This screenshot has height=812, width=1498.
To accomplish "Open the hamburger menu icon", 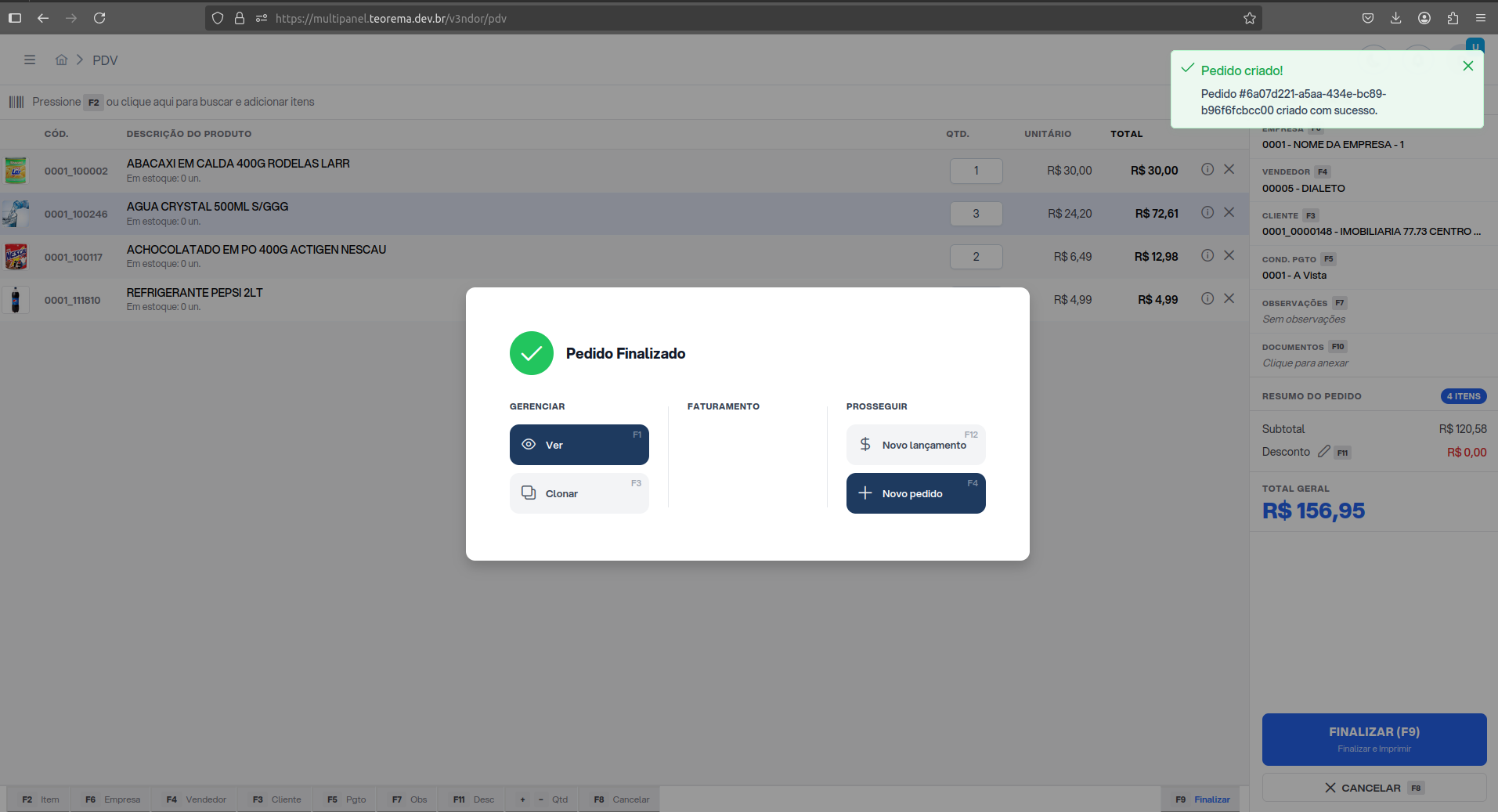I will pos(30,60).
